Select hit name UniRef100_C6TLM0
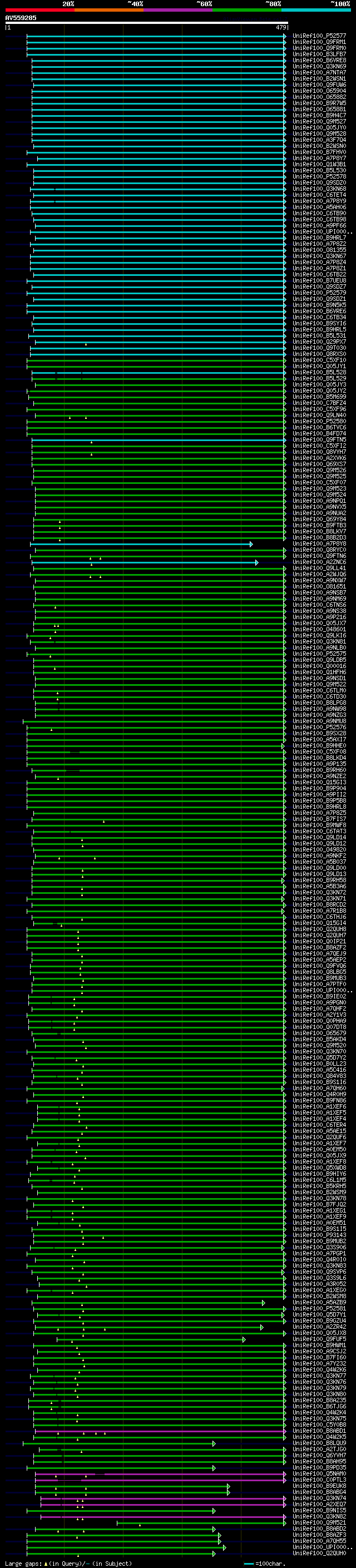This screenshot has width=356, height=1568. [319, 691]
